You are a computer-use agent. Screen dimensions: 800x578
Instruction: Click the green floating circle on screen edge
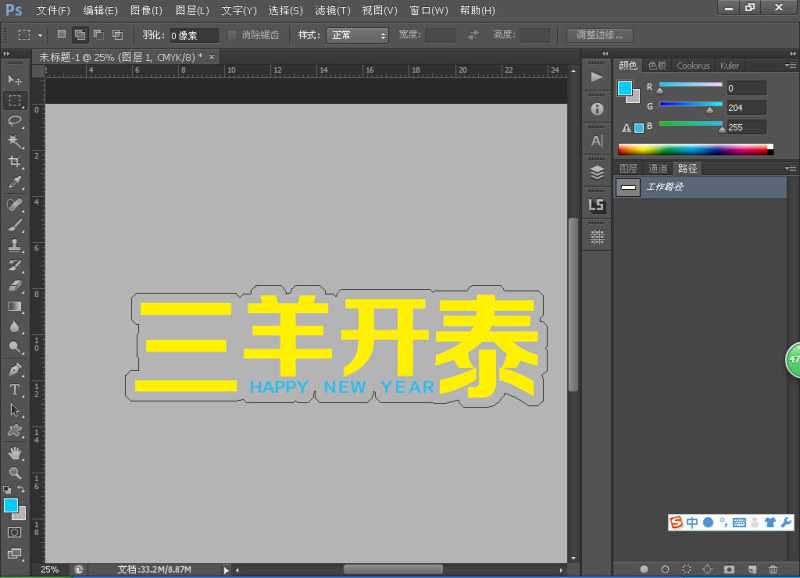(791, 360)
